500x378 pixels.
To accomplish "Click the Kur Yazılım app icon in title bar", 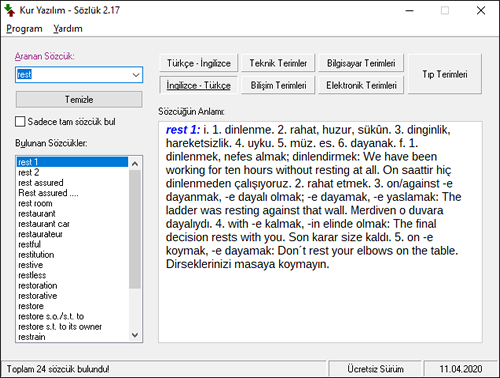I will pos(10,10).
